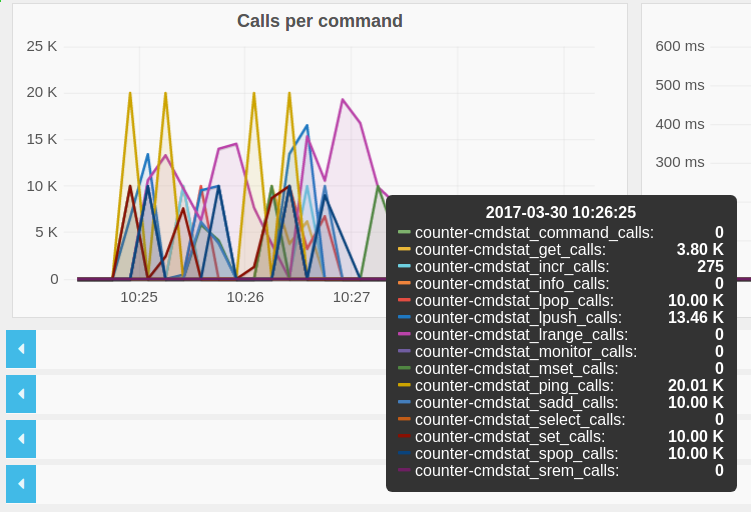Click the 300 ms axis label in right panel
This screenshot has height=512, width=751.
[x=680, y=162]
